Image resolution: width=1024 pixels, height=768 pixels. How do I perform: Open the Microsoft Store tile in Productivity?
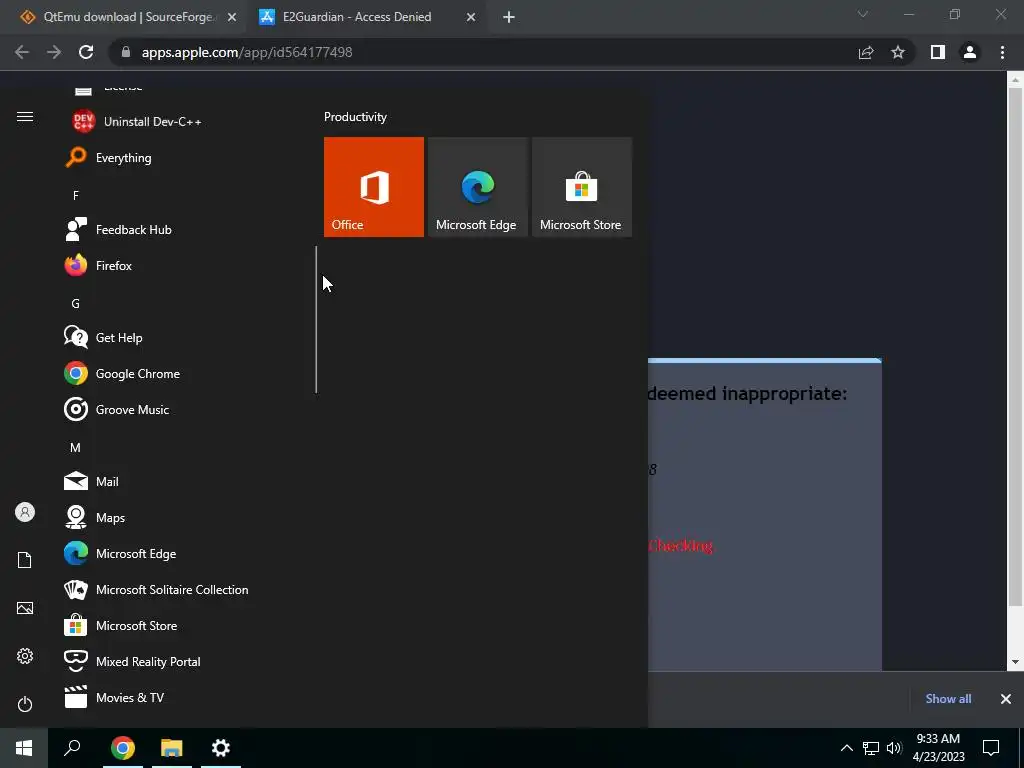pyautogui.click(x=582, y=187)
